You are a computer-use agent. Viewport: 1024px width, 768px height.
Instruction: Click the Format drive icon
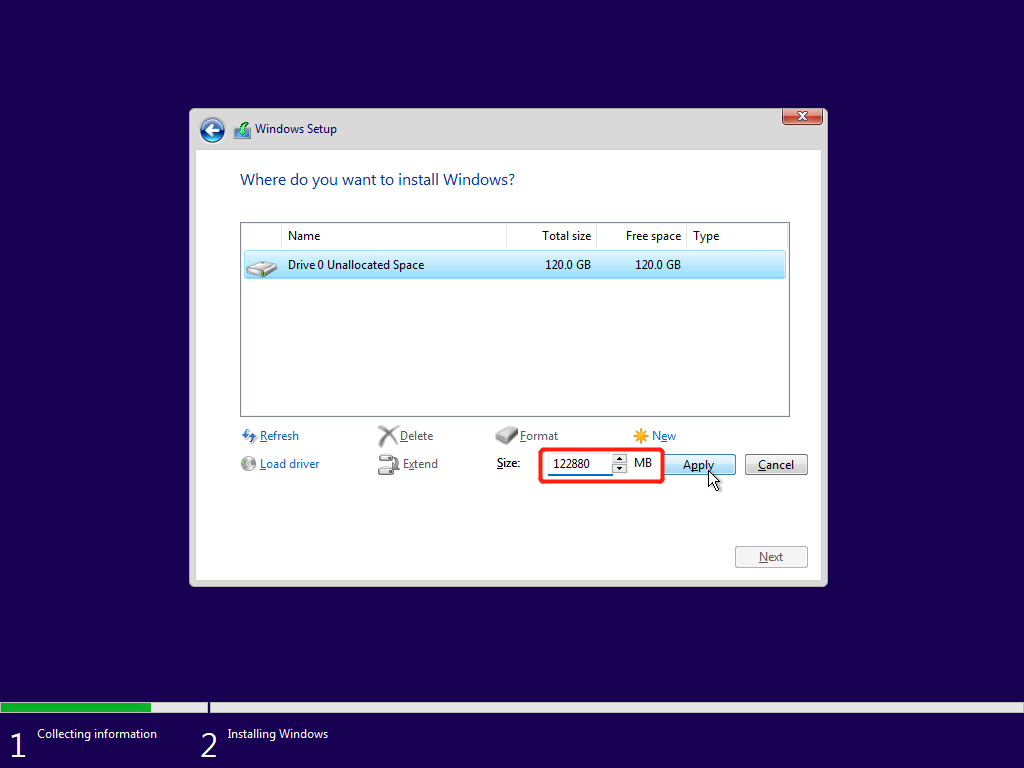(x=506, y=435)
